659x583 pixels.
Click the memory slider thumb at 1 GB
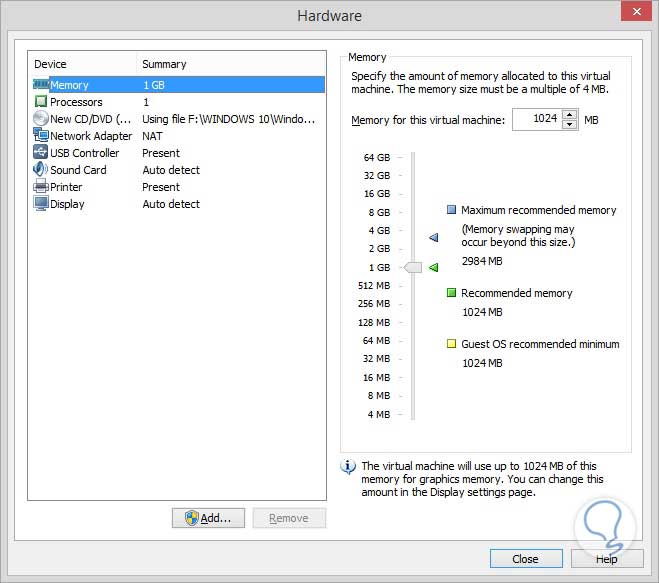coord(413,267)
